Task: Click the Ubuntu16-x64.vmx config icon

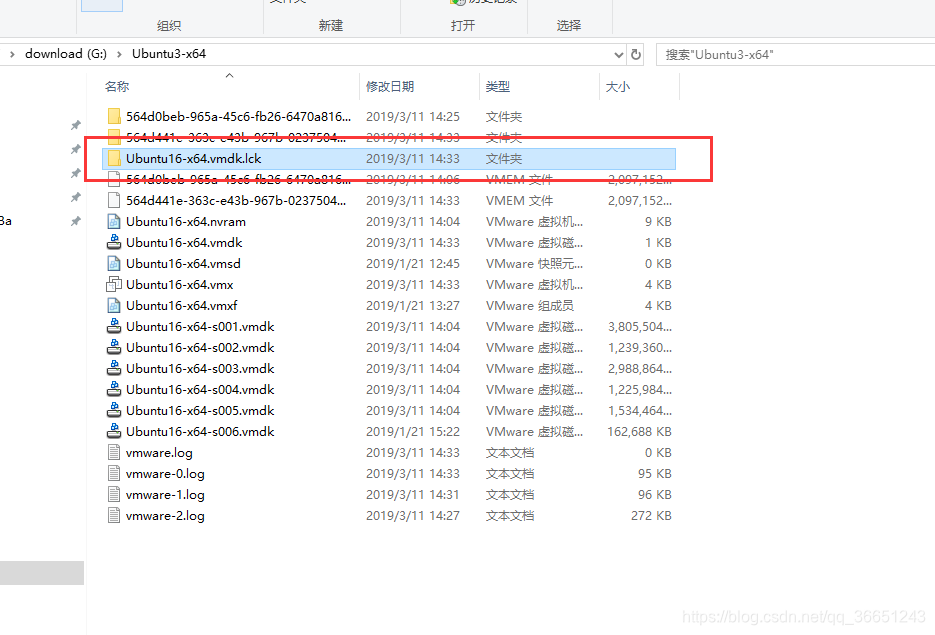Action: pos(114,284)
